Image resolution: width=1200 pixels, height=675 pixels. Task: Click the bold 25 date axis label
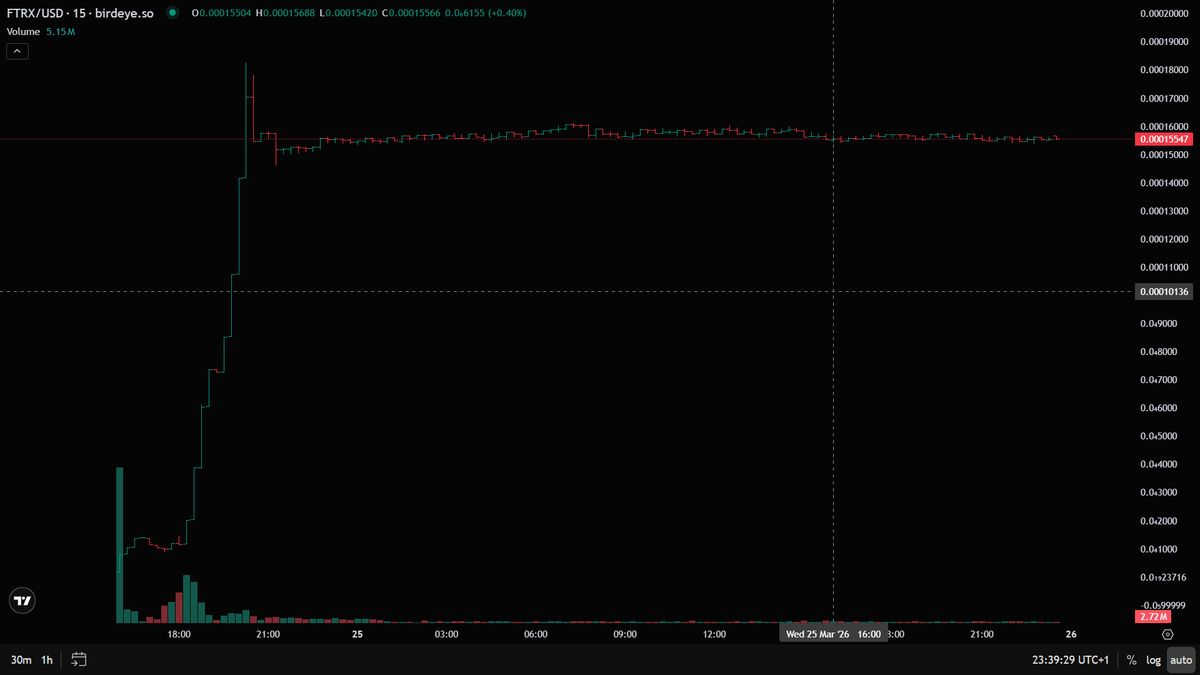pyautogui.click(x=357, y=634)
